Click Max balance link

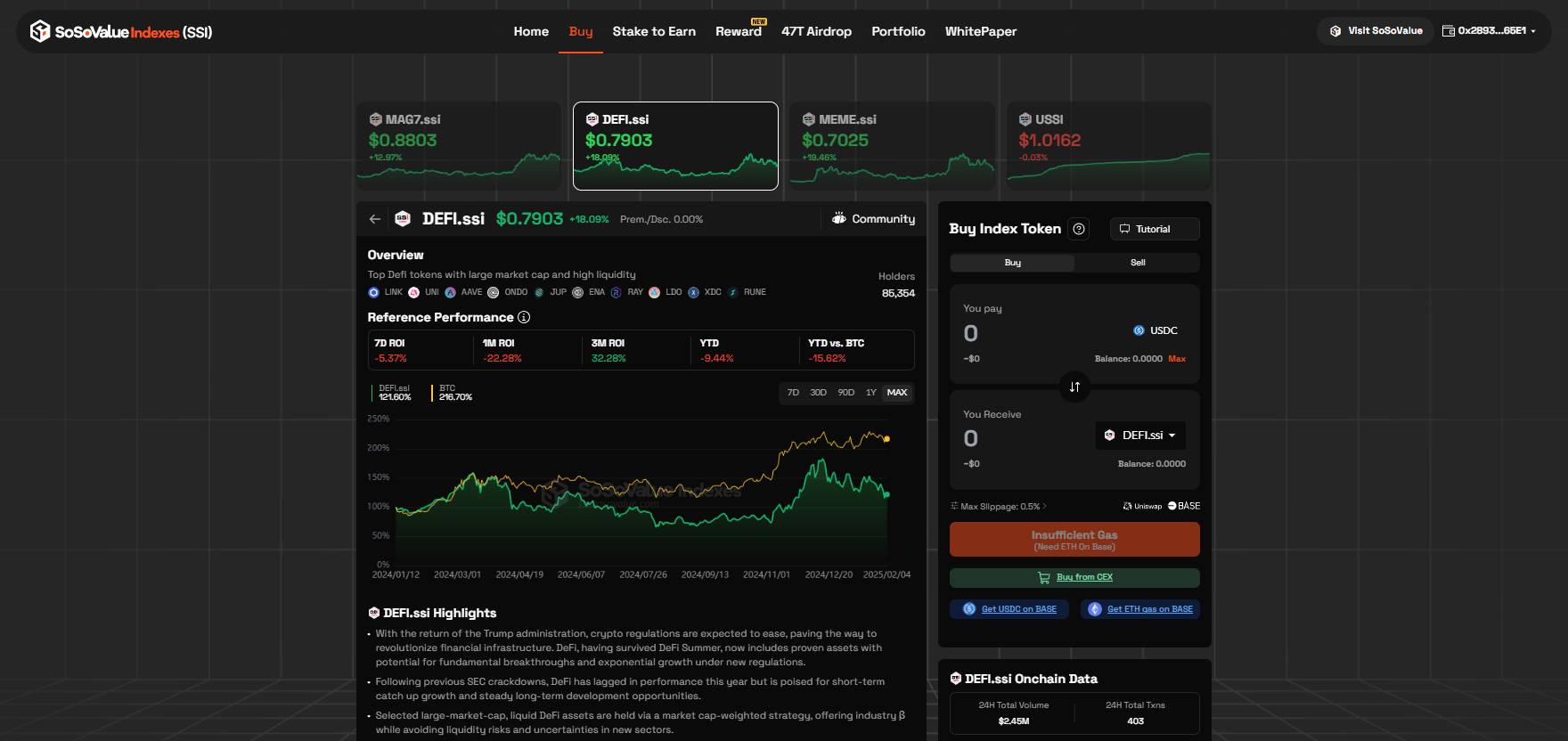pos(1177,359)
